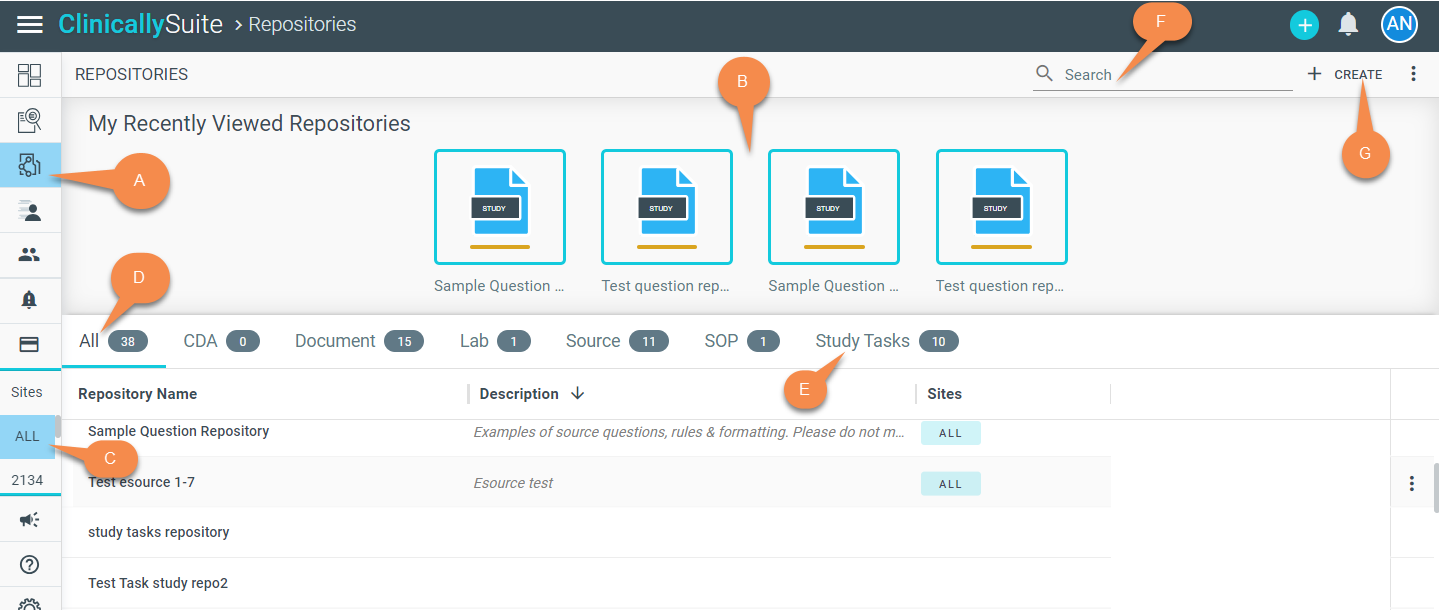The width and height of the screenshot is (1439, 610).
Task: Click the CREATE button
Action: (1345, 74)
